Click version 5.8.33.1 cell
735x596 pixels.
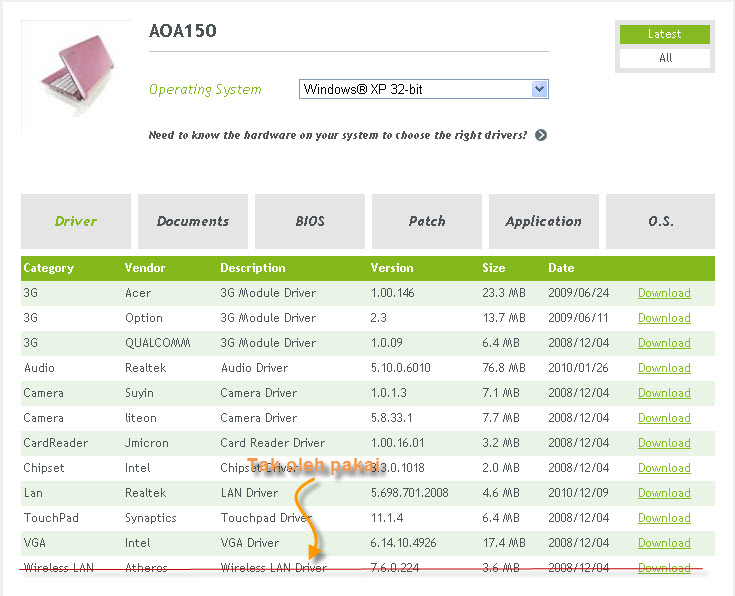[x=391, y=418]
